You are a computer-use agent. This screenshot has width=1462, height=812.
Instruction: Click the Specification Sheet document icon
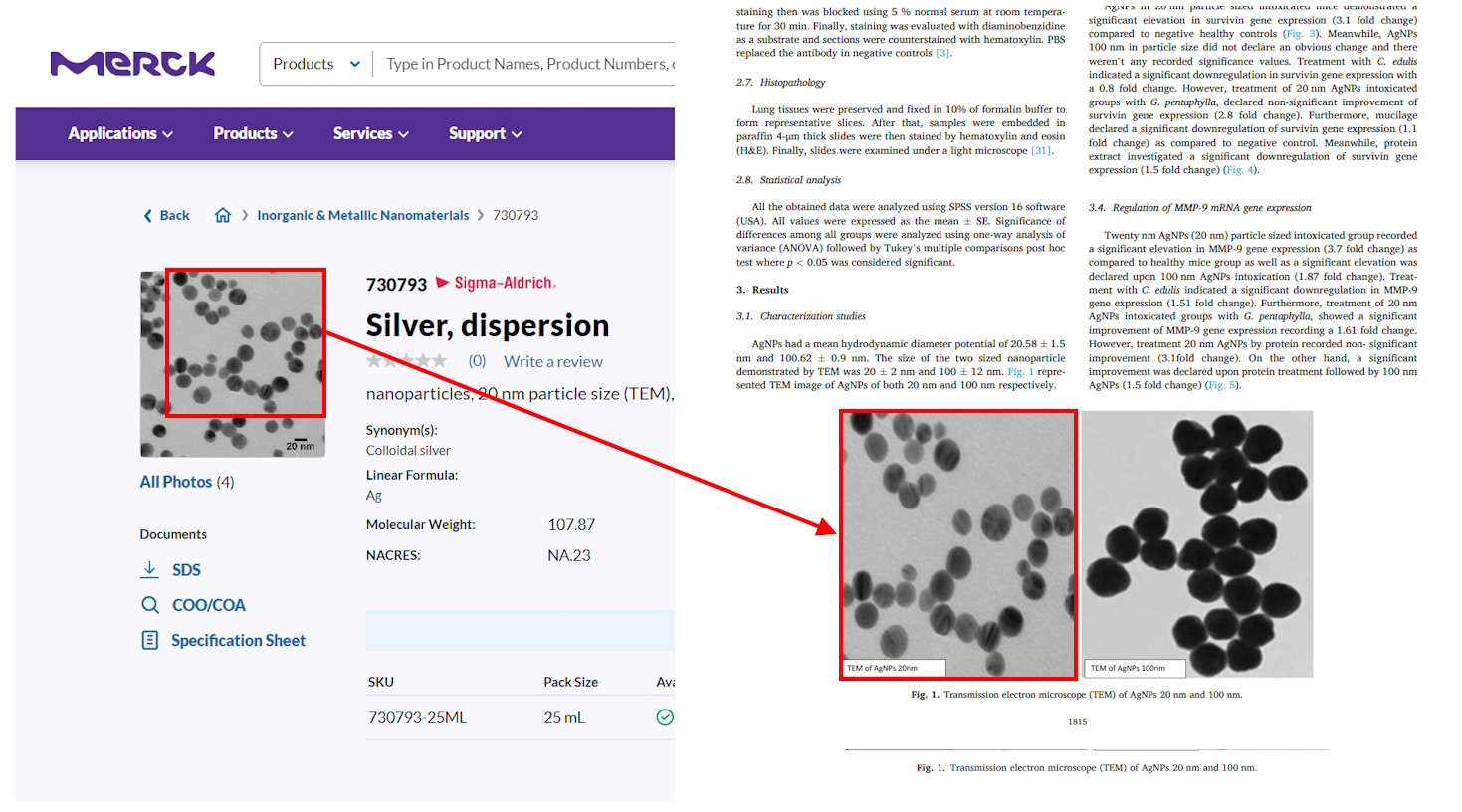pos(149,640)
